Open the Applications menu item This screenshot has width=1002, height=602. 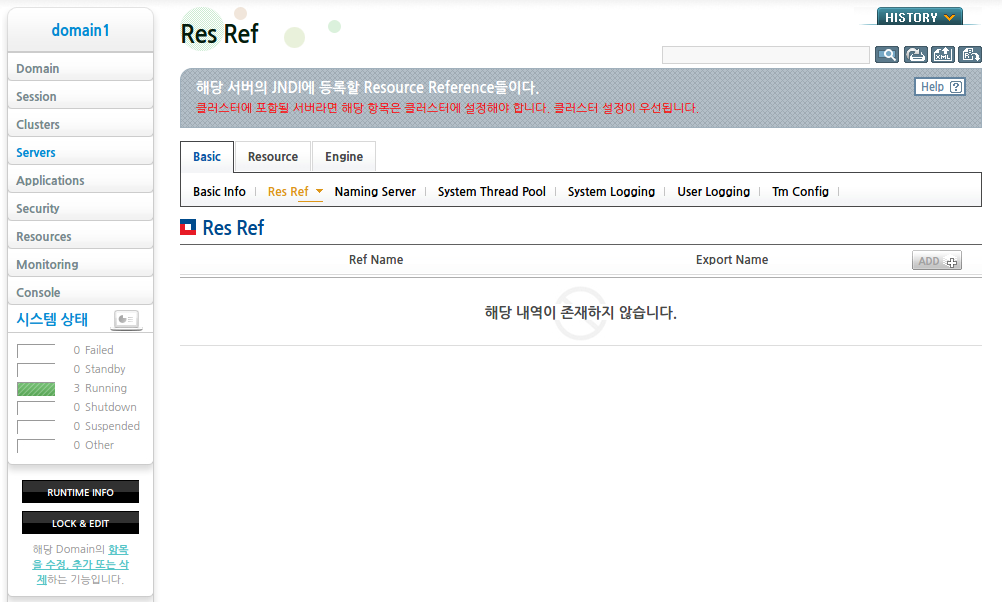81,181
